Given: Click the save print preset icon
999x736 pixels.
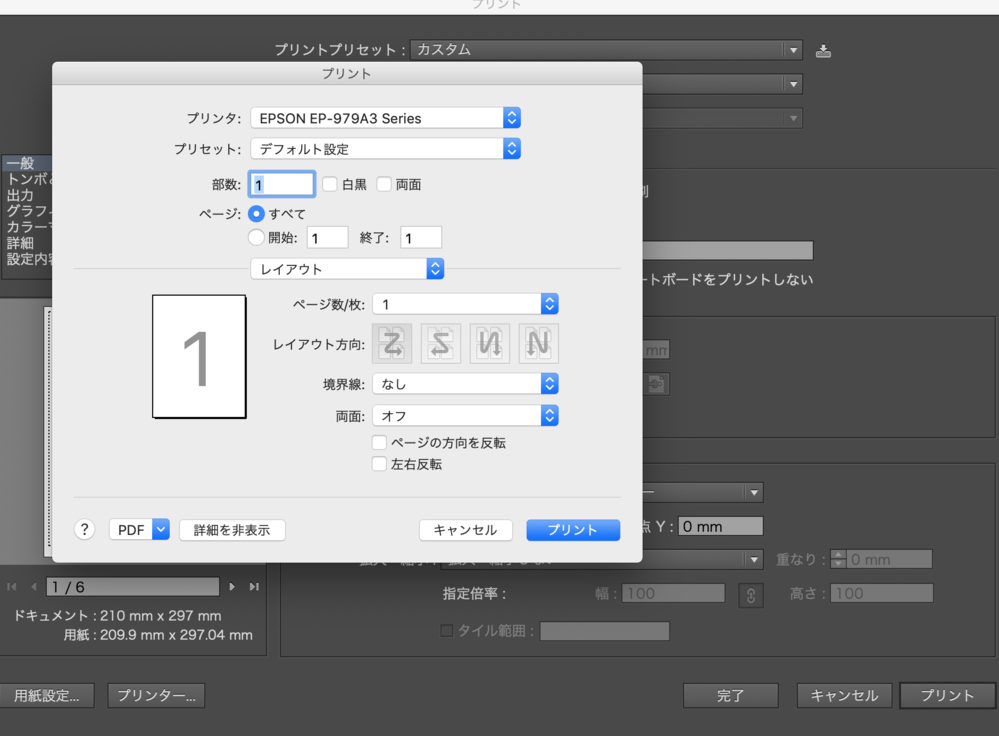Looking at the screenshot, I should click(x=823, y=50).
